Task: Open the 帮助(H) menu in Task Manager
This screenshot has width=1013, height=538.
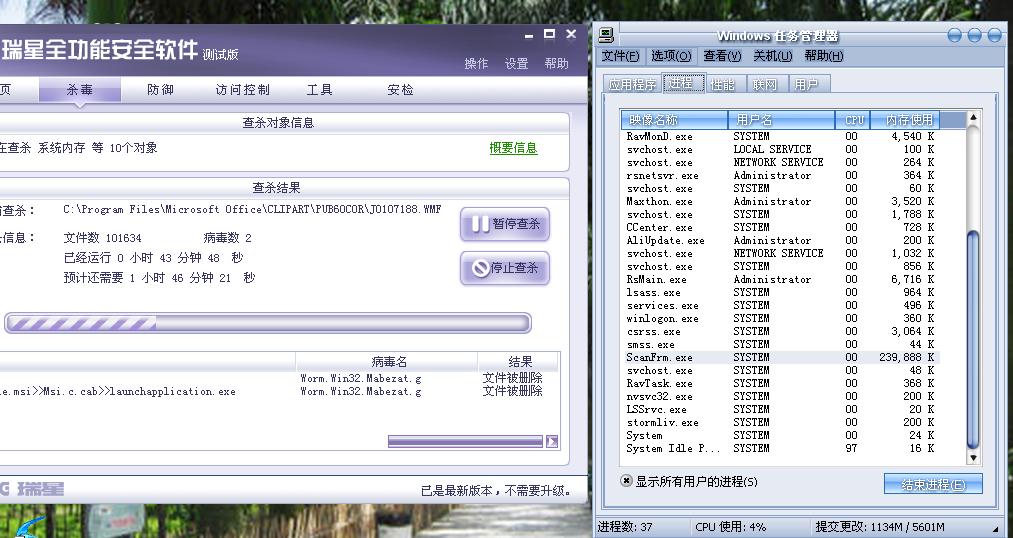Action: point(823,56)
